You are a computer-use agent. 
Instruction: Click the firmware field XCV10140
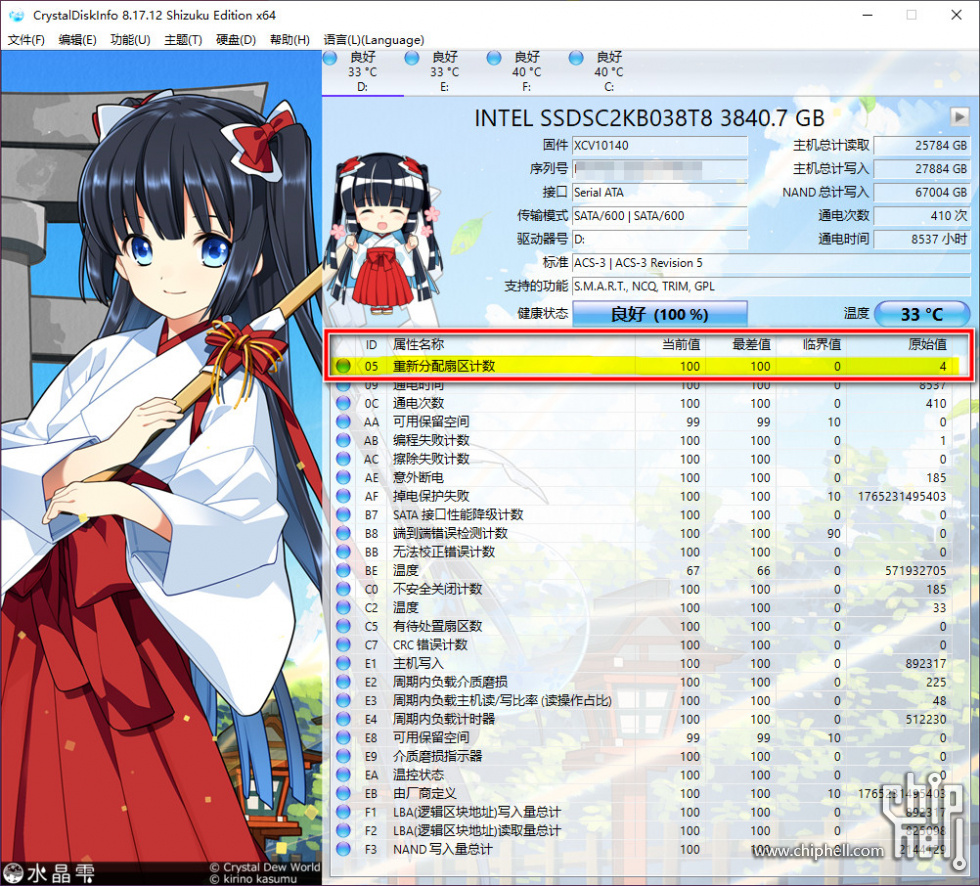[659, 146]
